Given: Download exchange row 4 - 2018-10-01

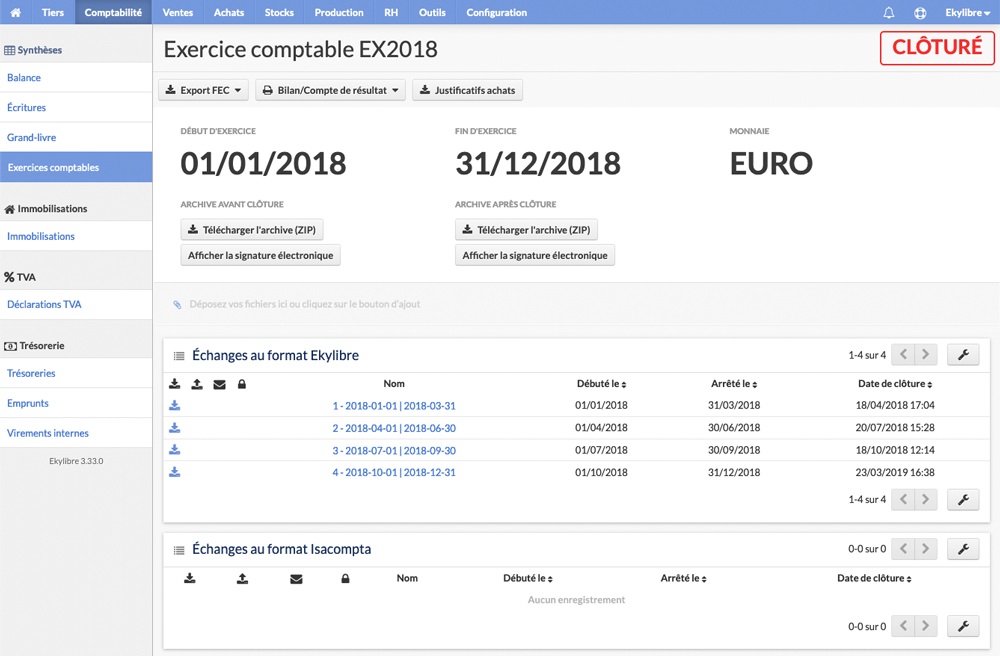Looking at the screenshot, I should point(175,472).
